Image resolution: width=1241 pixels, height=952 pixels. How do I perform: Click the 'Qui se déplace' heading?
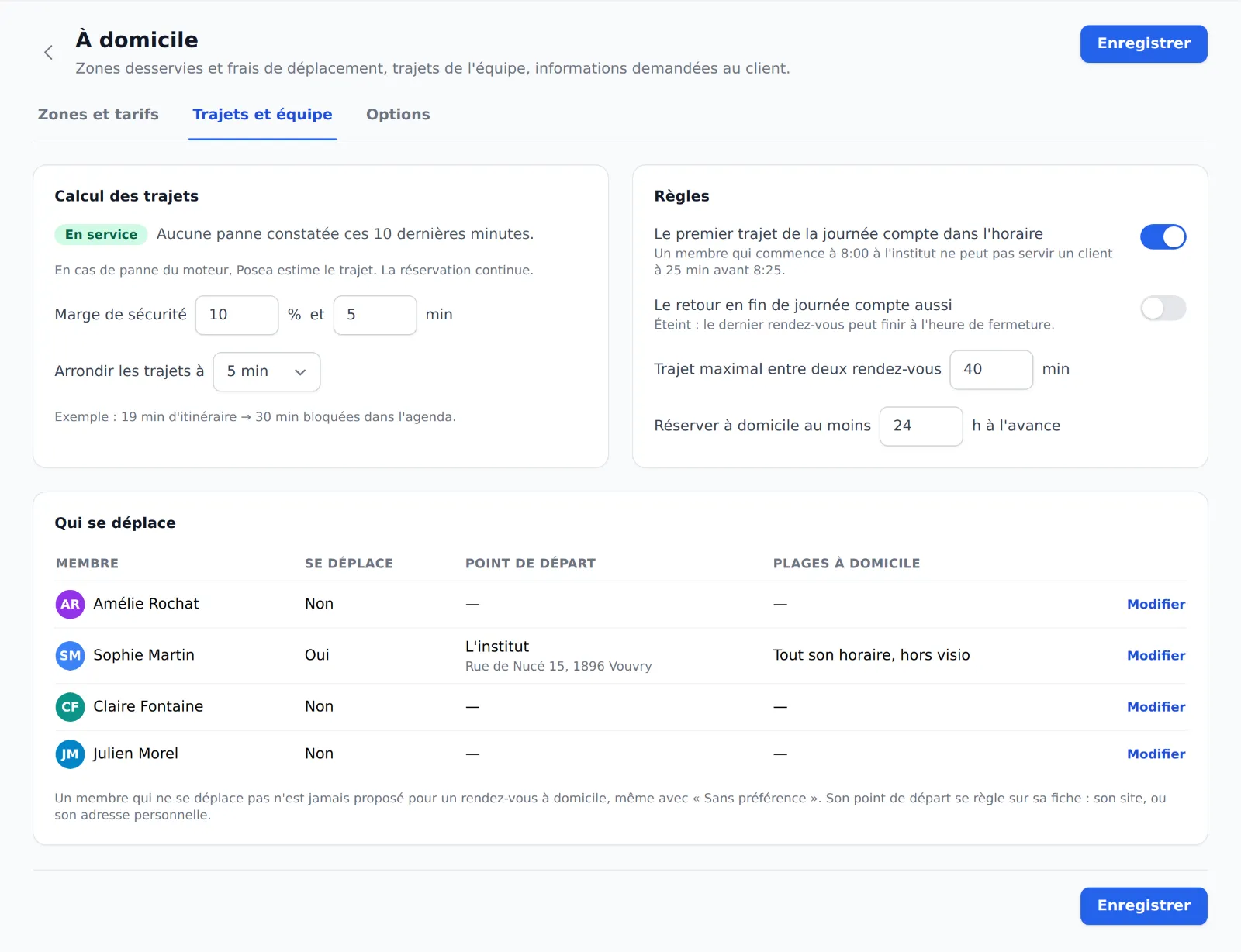pos(115,523)
